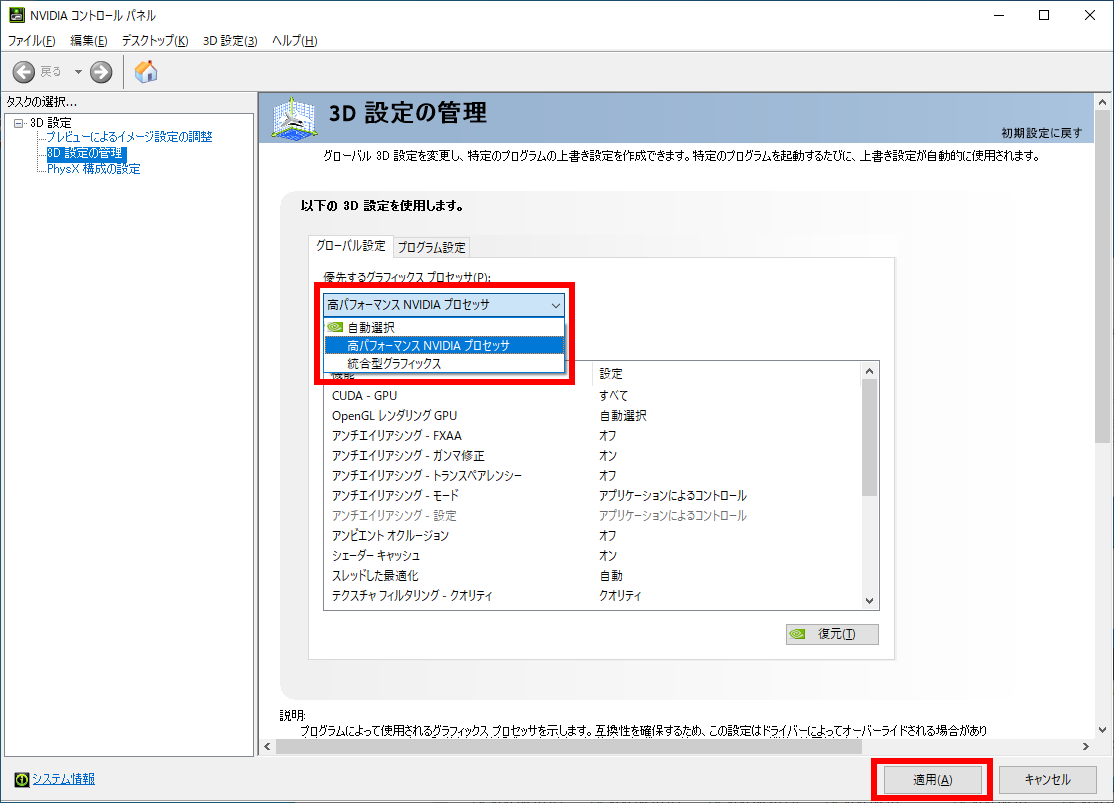This screenshot has width=1114, height=803.
Task: Select アンビエント オクルージョン row
Action: [593, 535]
